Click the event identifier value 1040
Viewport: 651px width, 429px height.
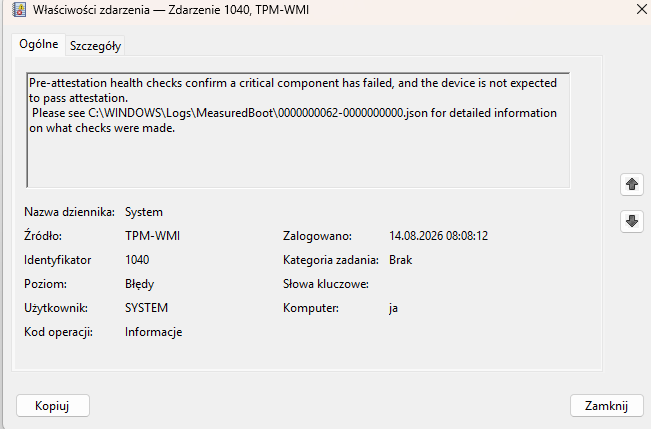137,260
